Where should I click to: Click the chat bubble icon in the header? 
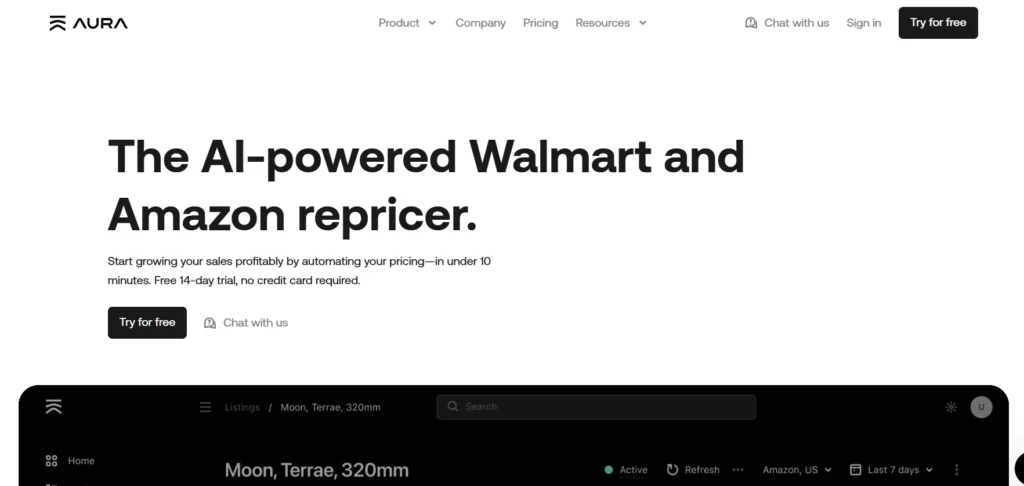coord(751,23)
